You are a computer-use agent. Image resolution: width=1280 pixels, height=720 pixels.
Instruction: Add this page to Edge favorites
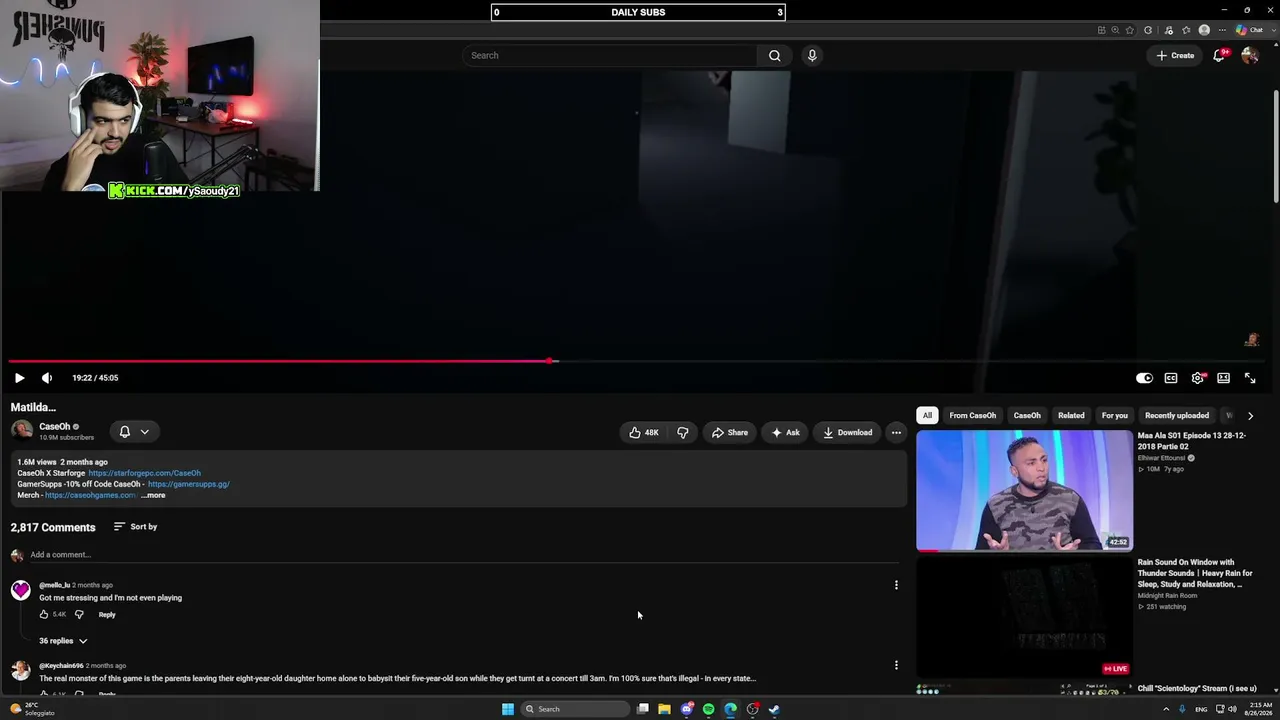[1130, 30]
